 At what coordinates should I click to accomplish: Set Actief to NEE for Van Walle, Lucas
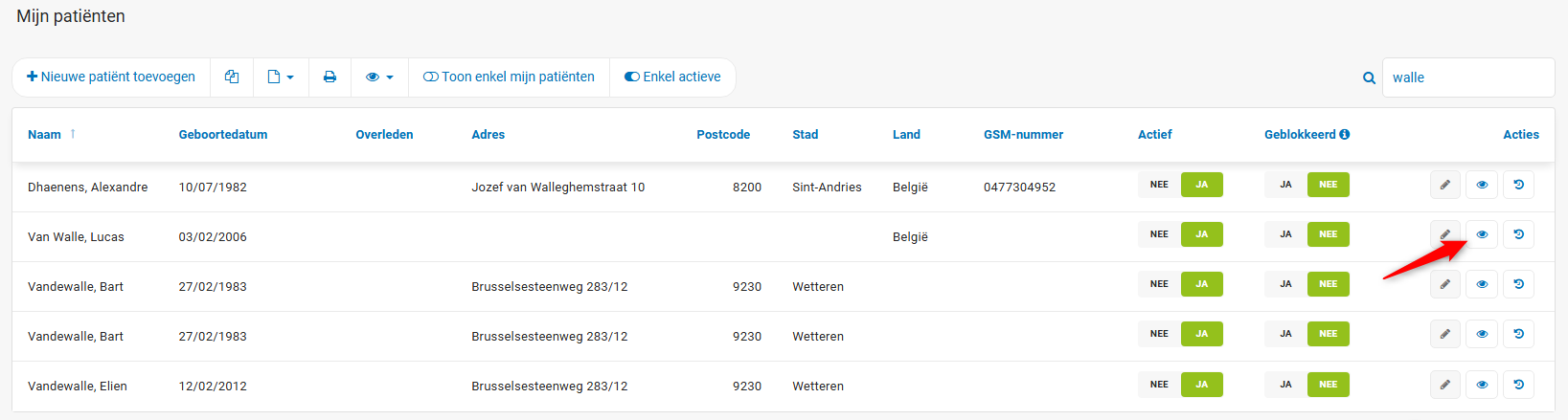coord(1159,234)
